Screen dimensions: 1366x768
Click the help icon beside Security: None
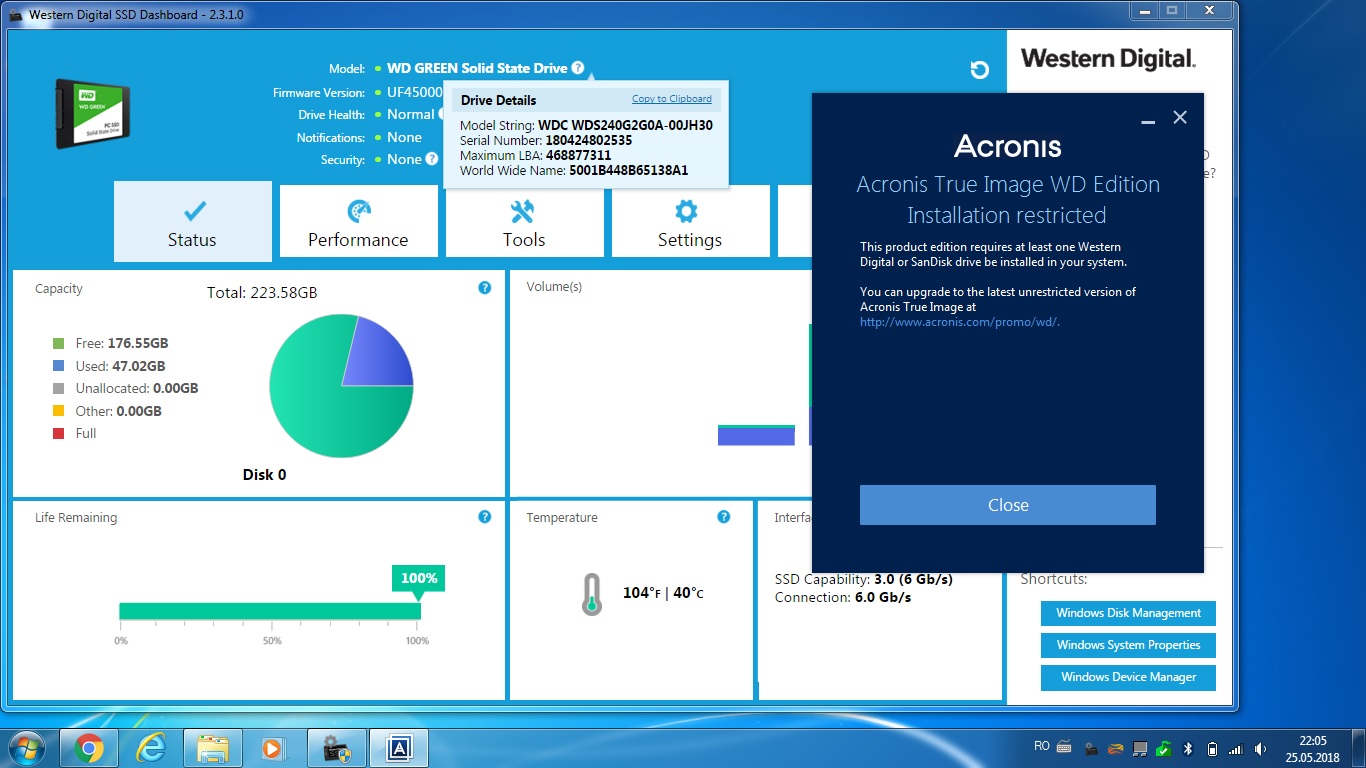[432, 158]
